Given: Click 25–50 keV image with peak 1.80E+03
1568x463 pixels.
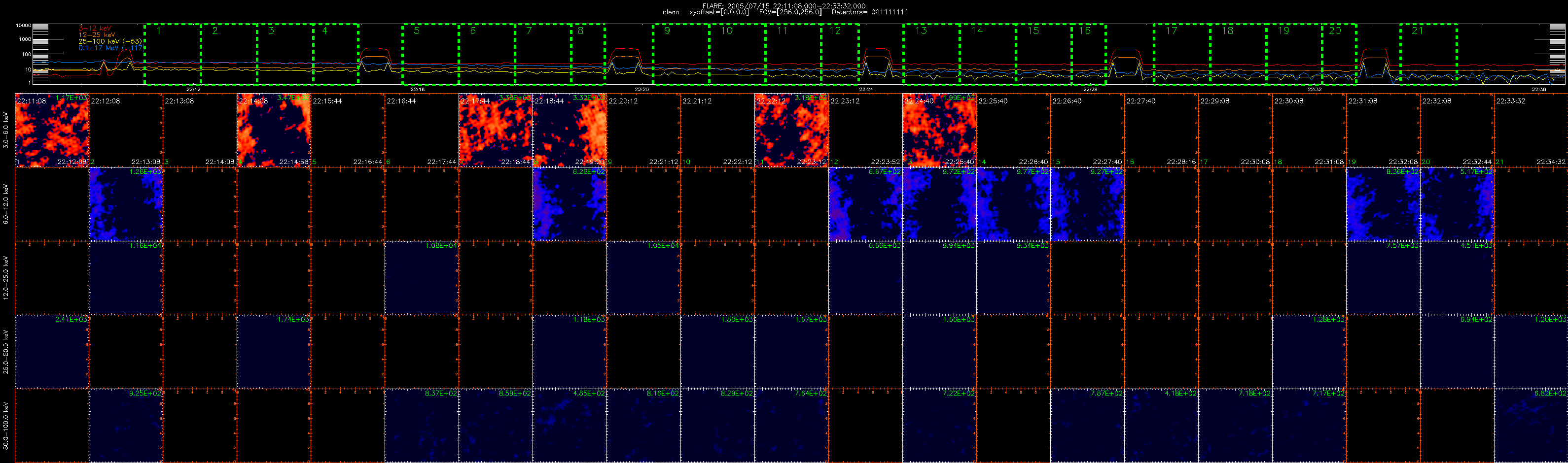Looking at the screenshot, I should click(717, 352).
